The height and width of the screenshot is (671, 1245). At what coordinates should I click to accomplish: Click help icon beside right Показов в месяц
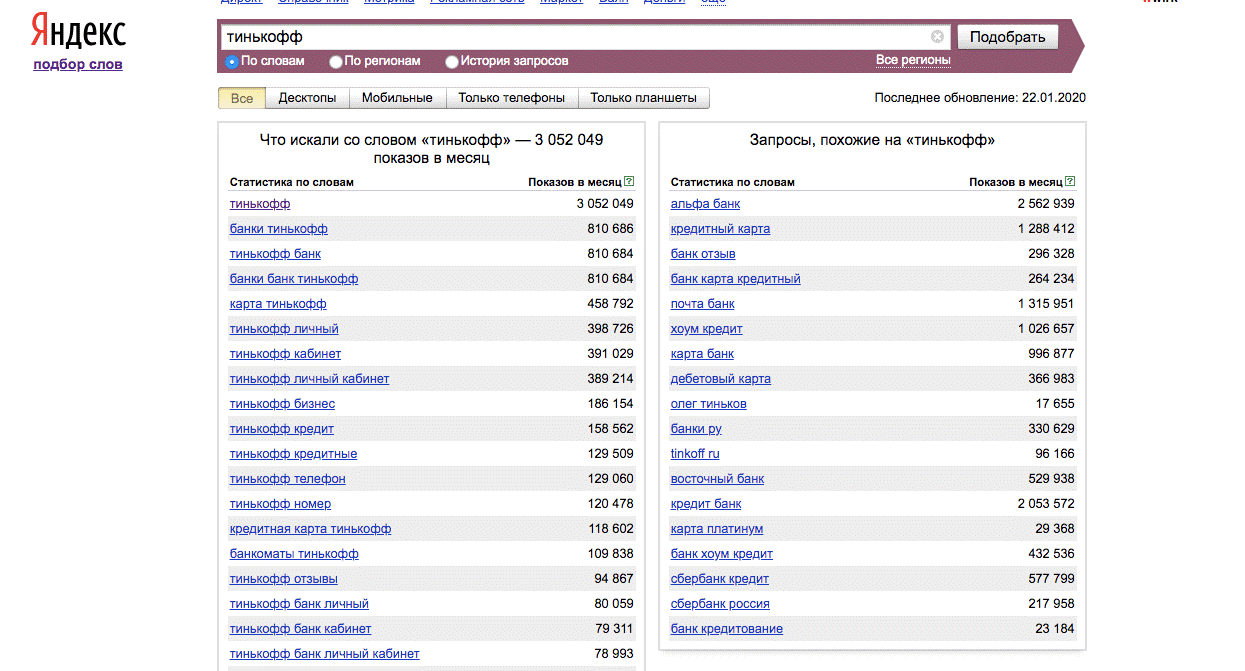1070,182
